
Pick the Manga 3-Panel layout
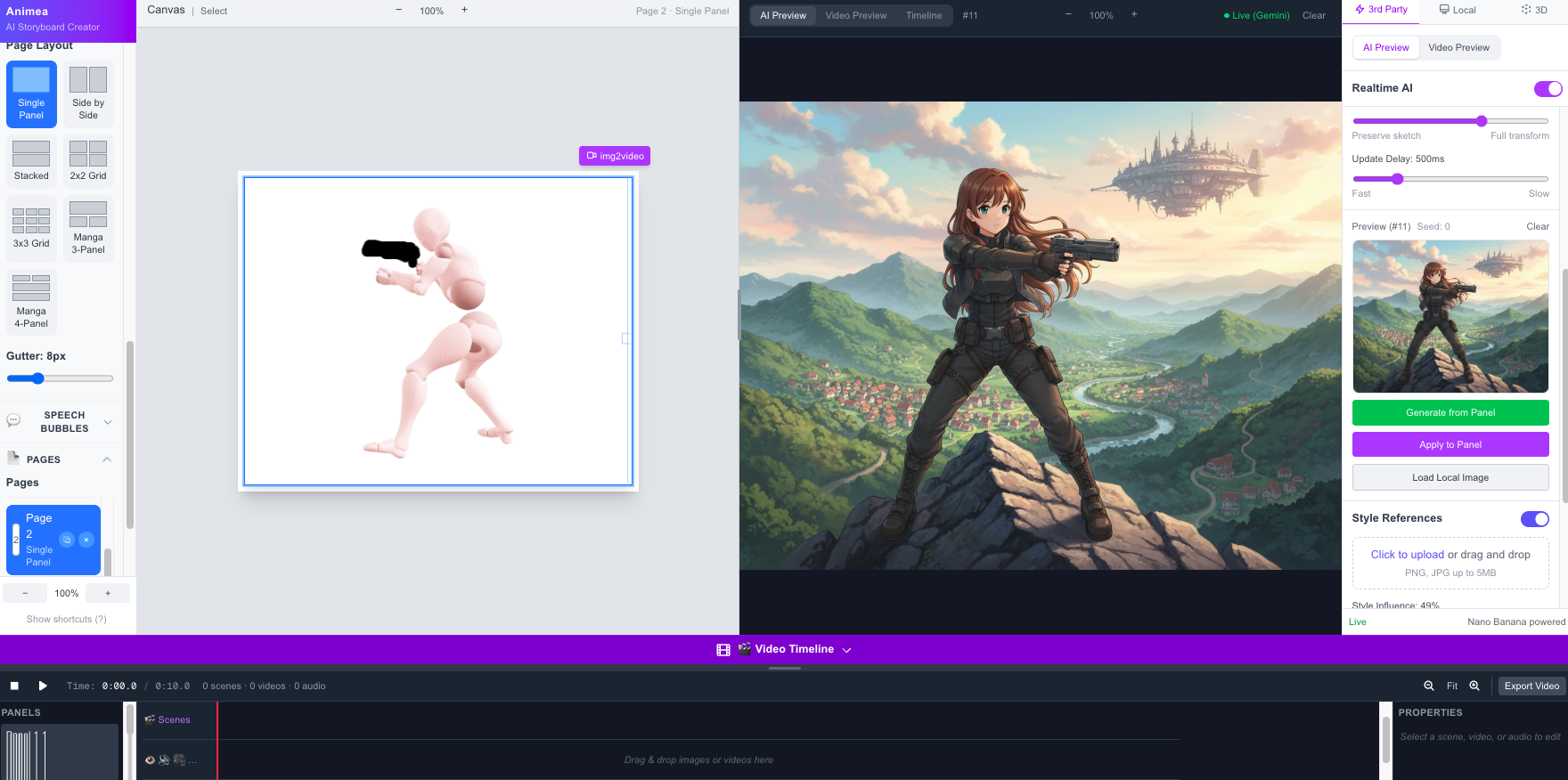click(88, 228)
